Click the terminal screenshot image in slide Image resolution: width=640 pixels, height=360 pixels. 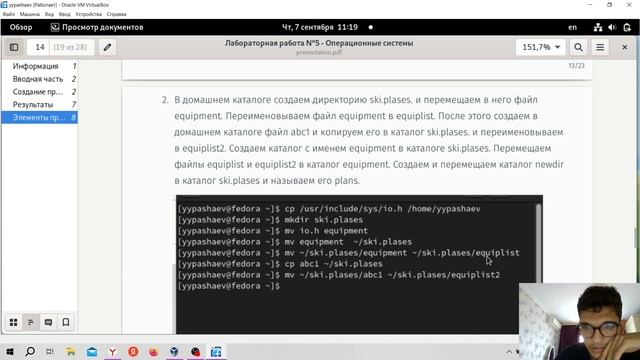tap(359, 264)
